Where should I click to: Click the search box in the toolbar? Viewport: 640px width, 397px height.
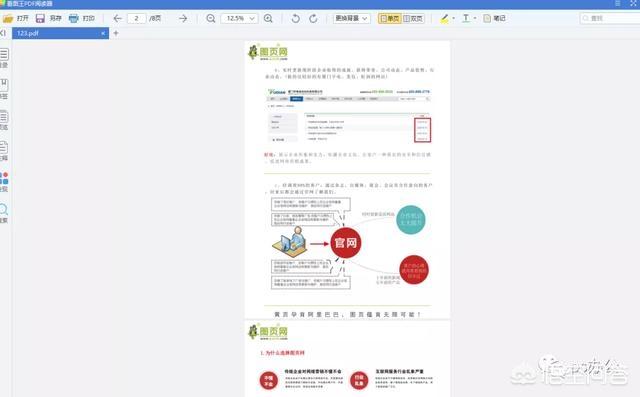pos(610,18)
